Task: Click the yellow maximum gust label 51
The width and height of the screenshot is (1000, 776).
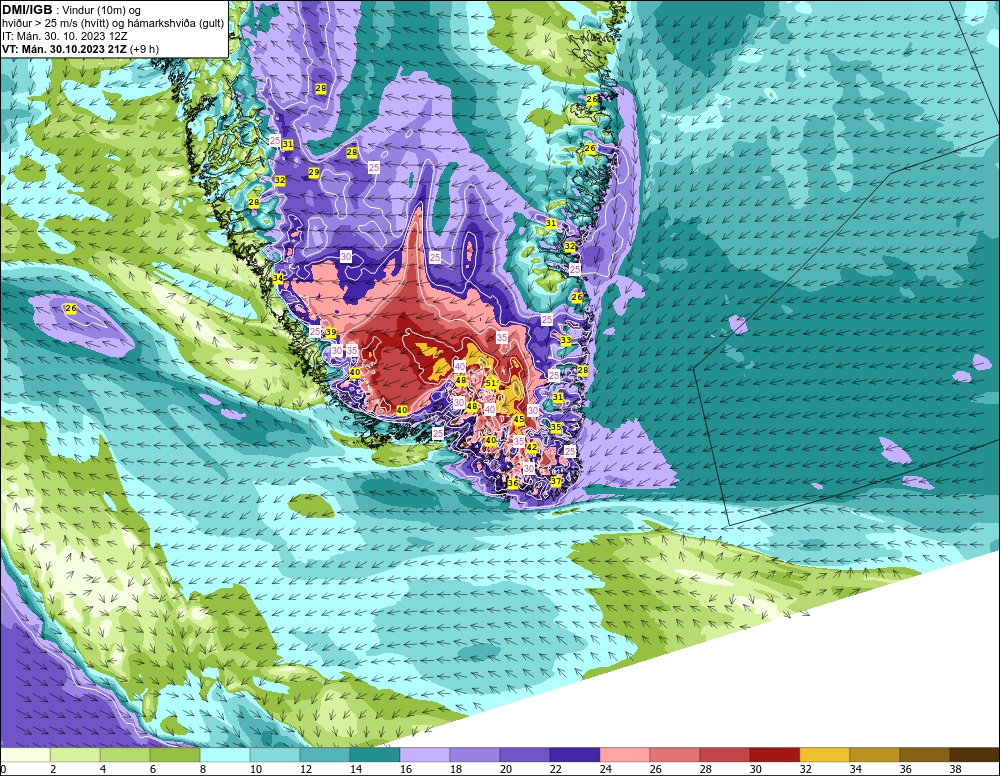Action: (x=491, y=383)
